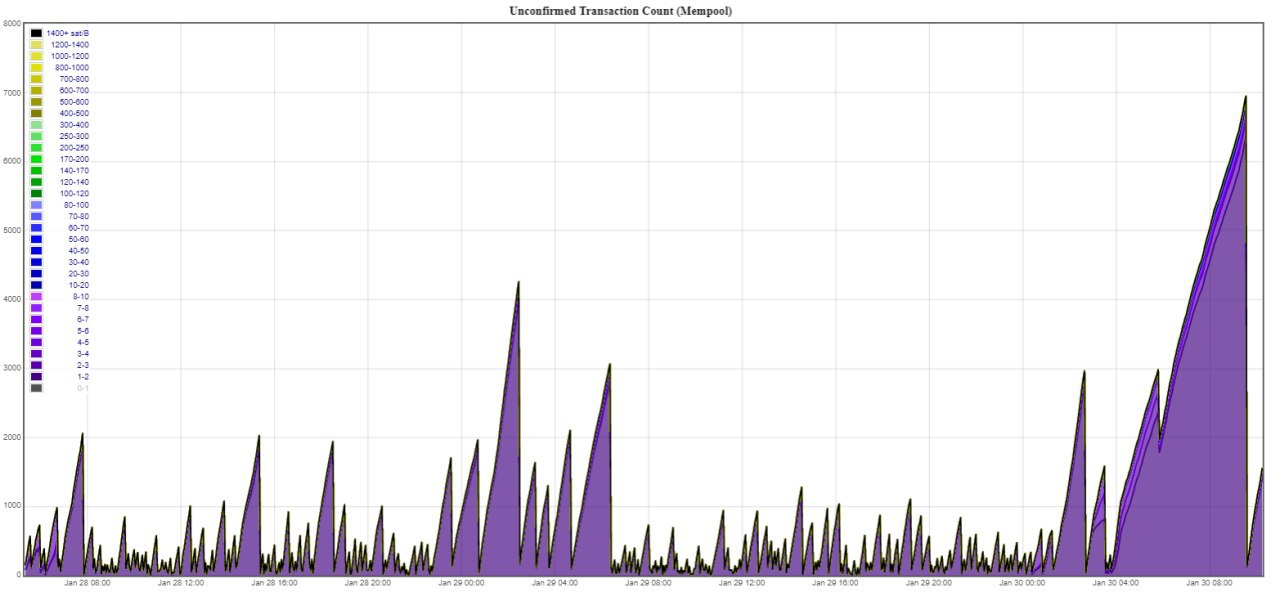Click the Jan 30 04:00 axis label
Screen dimensions: 1280x592
pos(1116,582)
